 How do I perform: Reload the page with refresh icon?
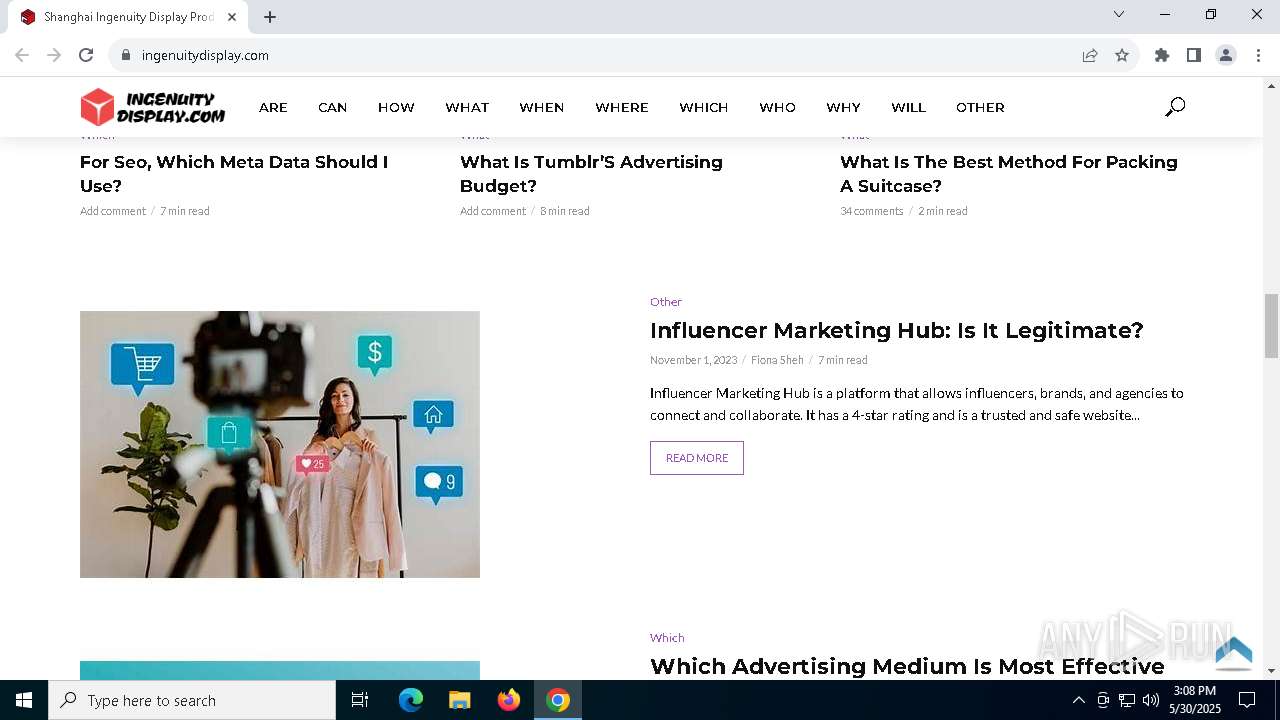click(x=86, y=55)
